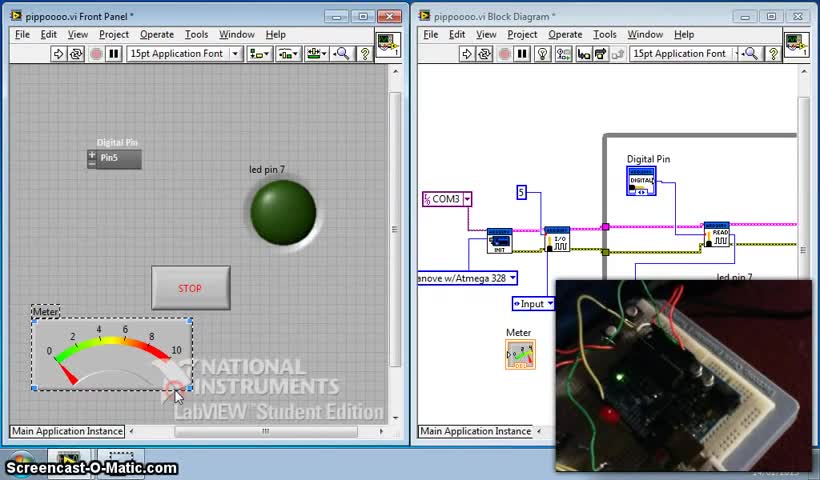
Task: Open Window menu in Block Diagram
Action: click(645, 35)
